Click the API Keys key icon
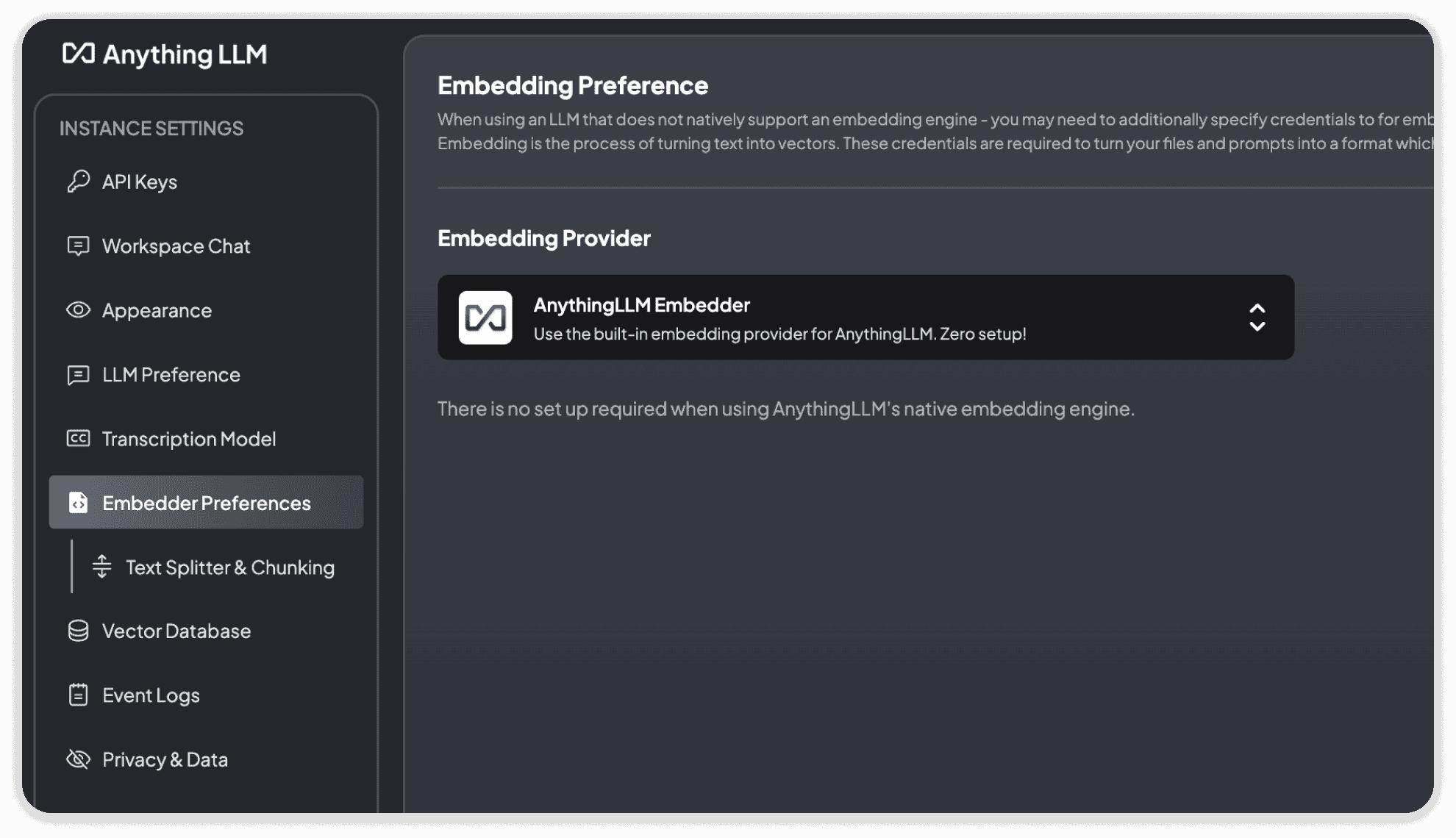The image size is (1456, 838). point(78,182)
